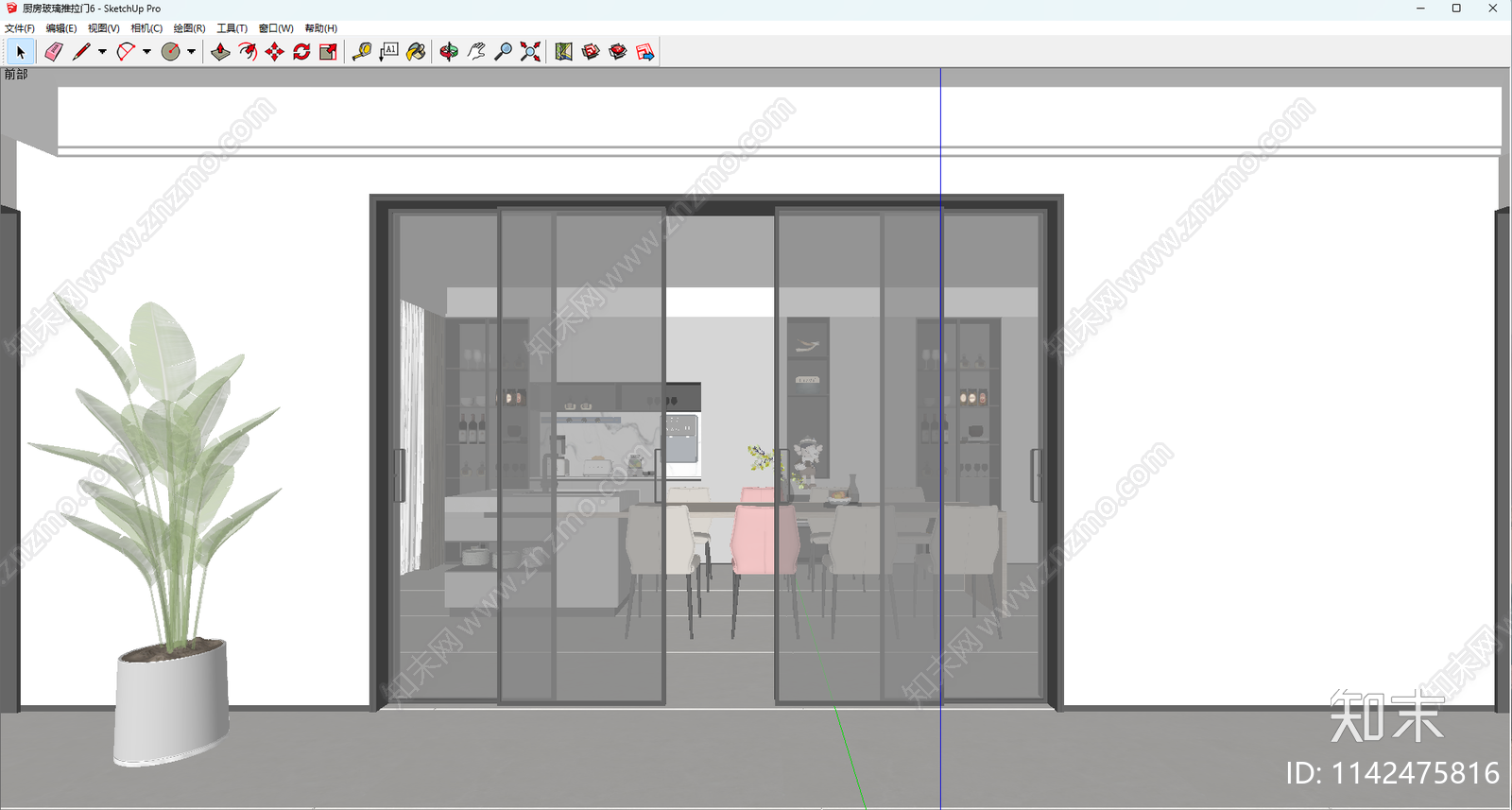Select the arrow Select tool
Image resolution: width=1512 pixels, height=810 pixels.
point(21,52)
